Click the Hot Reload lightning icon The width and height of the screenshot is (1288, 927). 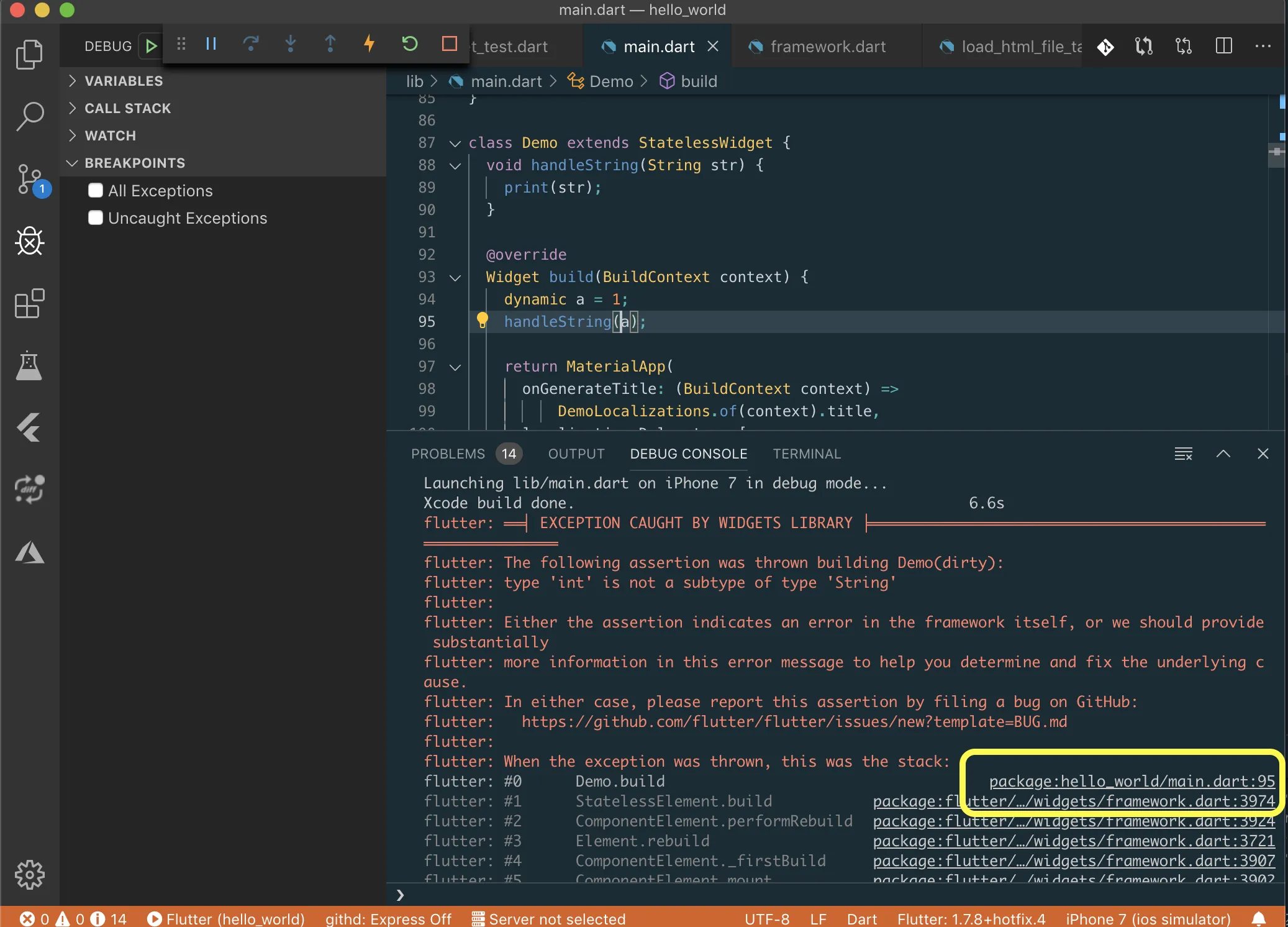(x=370, y=44)
